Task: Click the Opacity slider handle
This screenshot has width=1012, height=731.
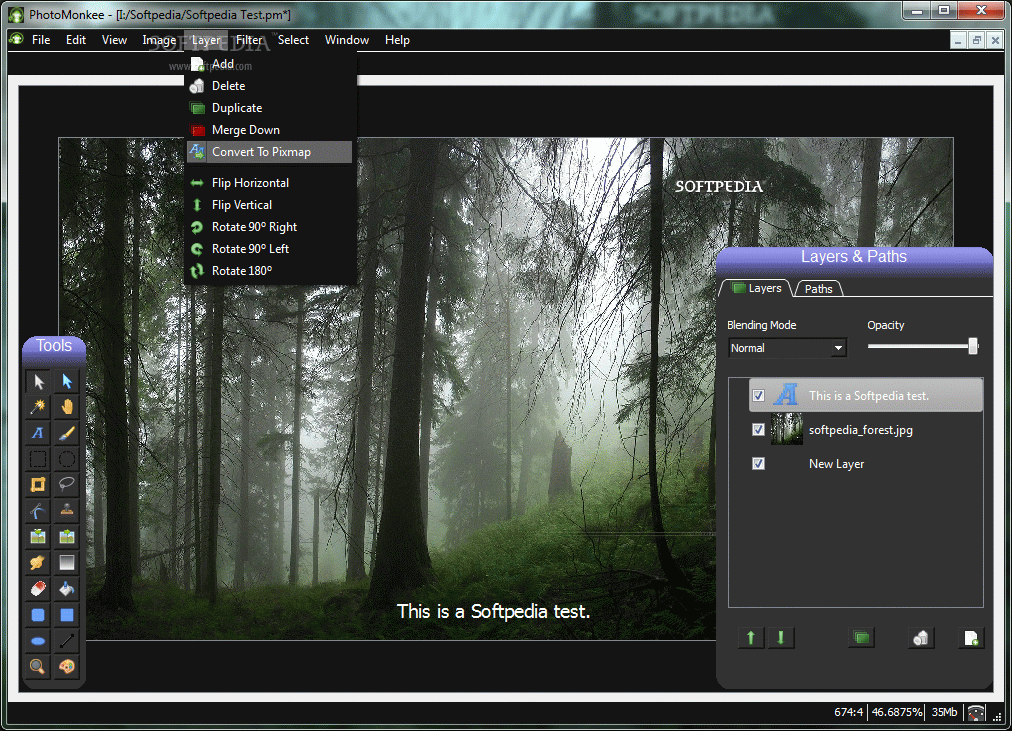Action: click(973, 346)
